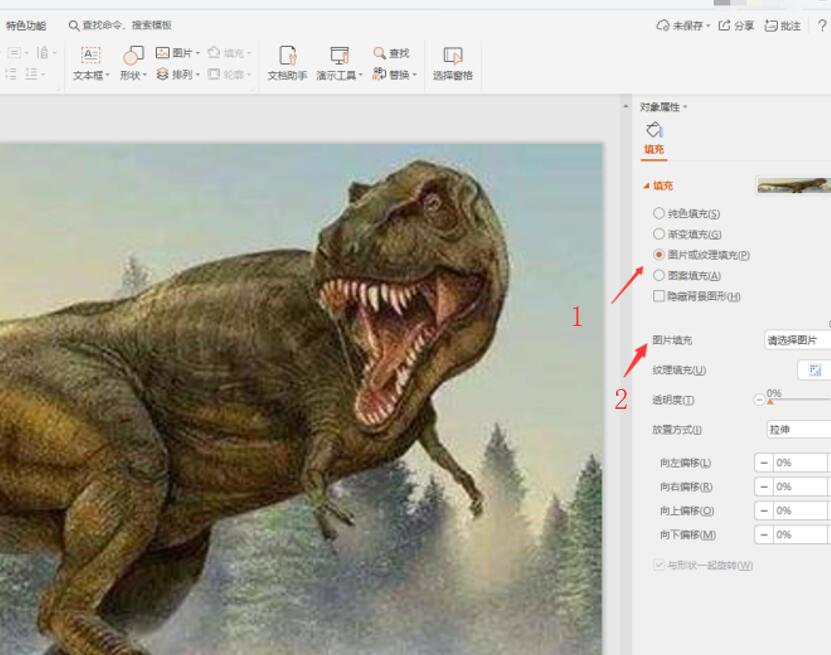831x655 pixels.
Task: Click the 透明度 decrease minus button
Action: (759, 400)
